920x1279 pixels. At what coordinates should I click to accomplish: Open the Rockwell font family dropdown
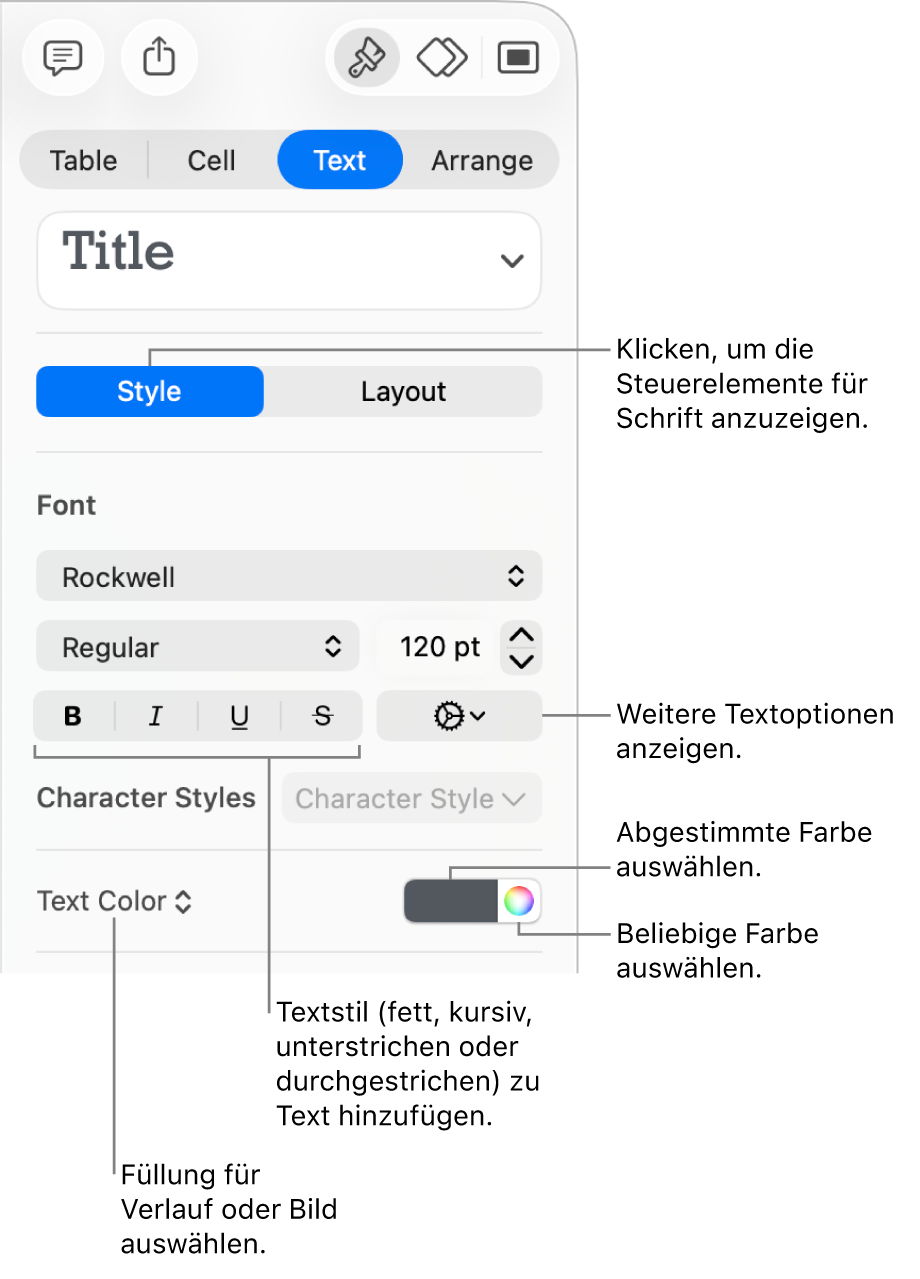coord(289,577)
